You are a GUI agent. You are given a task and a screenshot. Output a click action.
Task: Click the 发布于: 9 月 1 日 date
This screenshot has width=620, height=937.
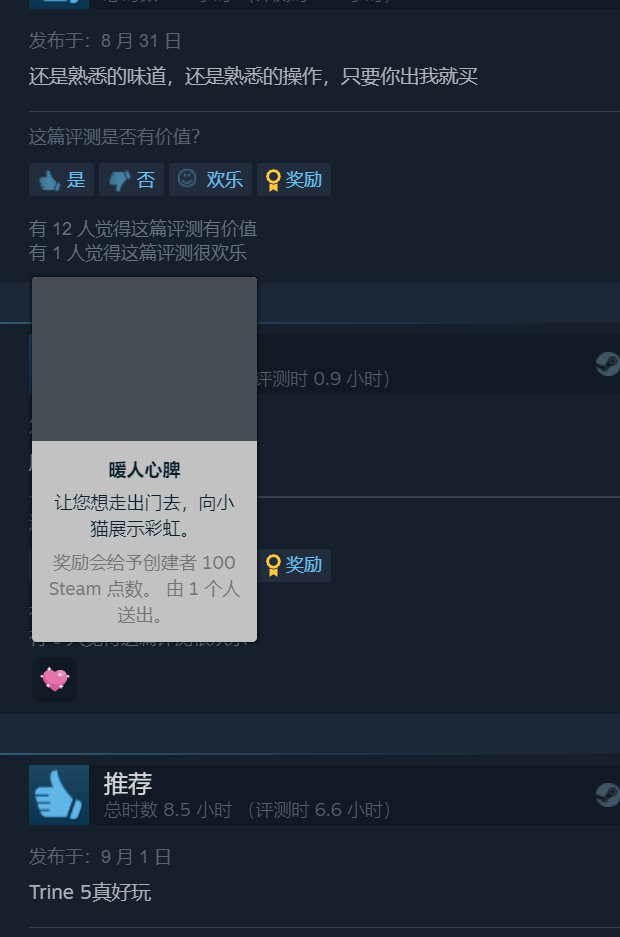[x=100, y=857]
